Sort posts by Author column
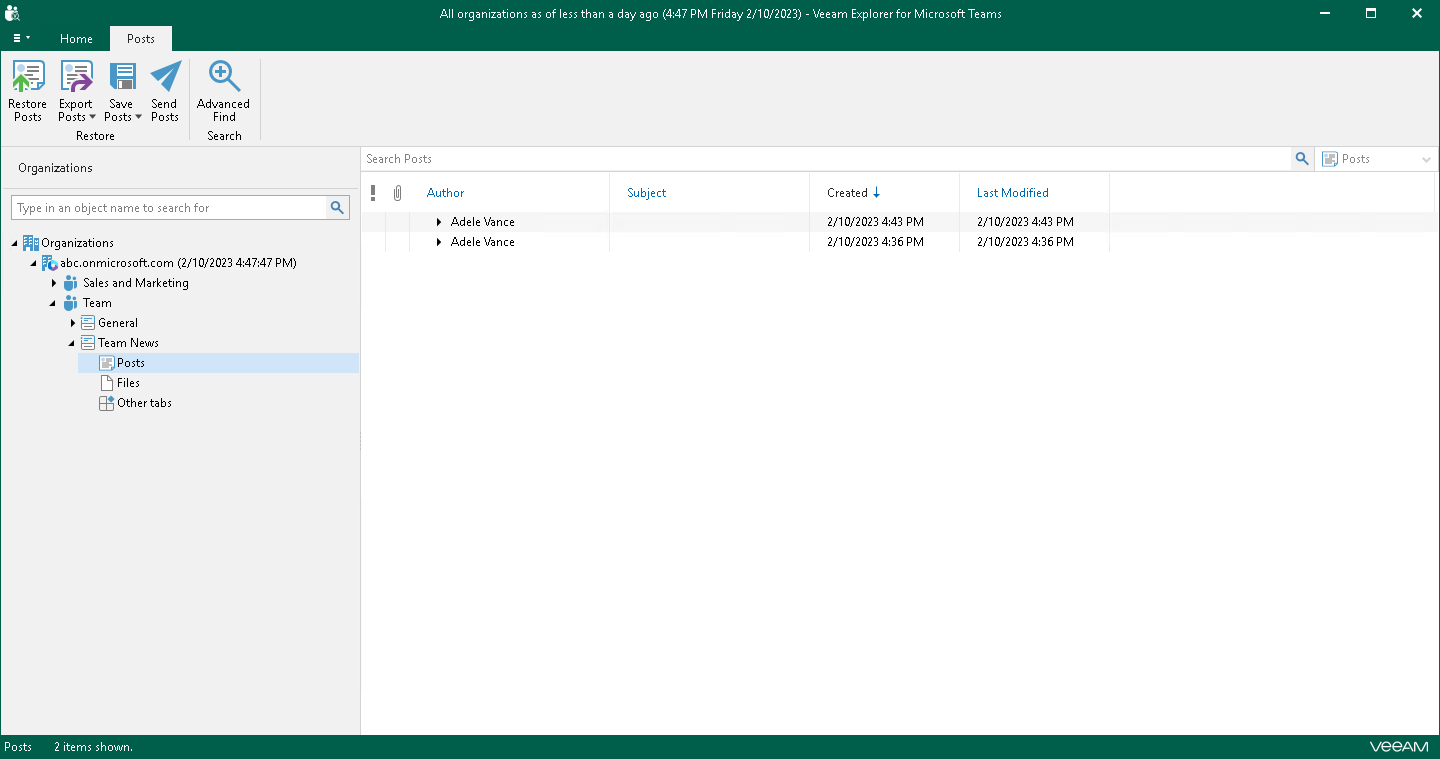 click(x=446, y=193)
